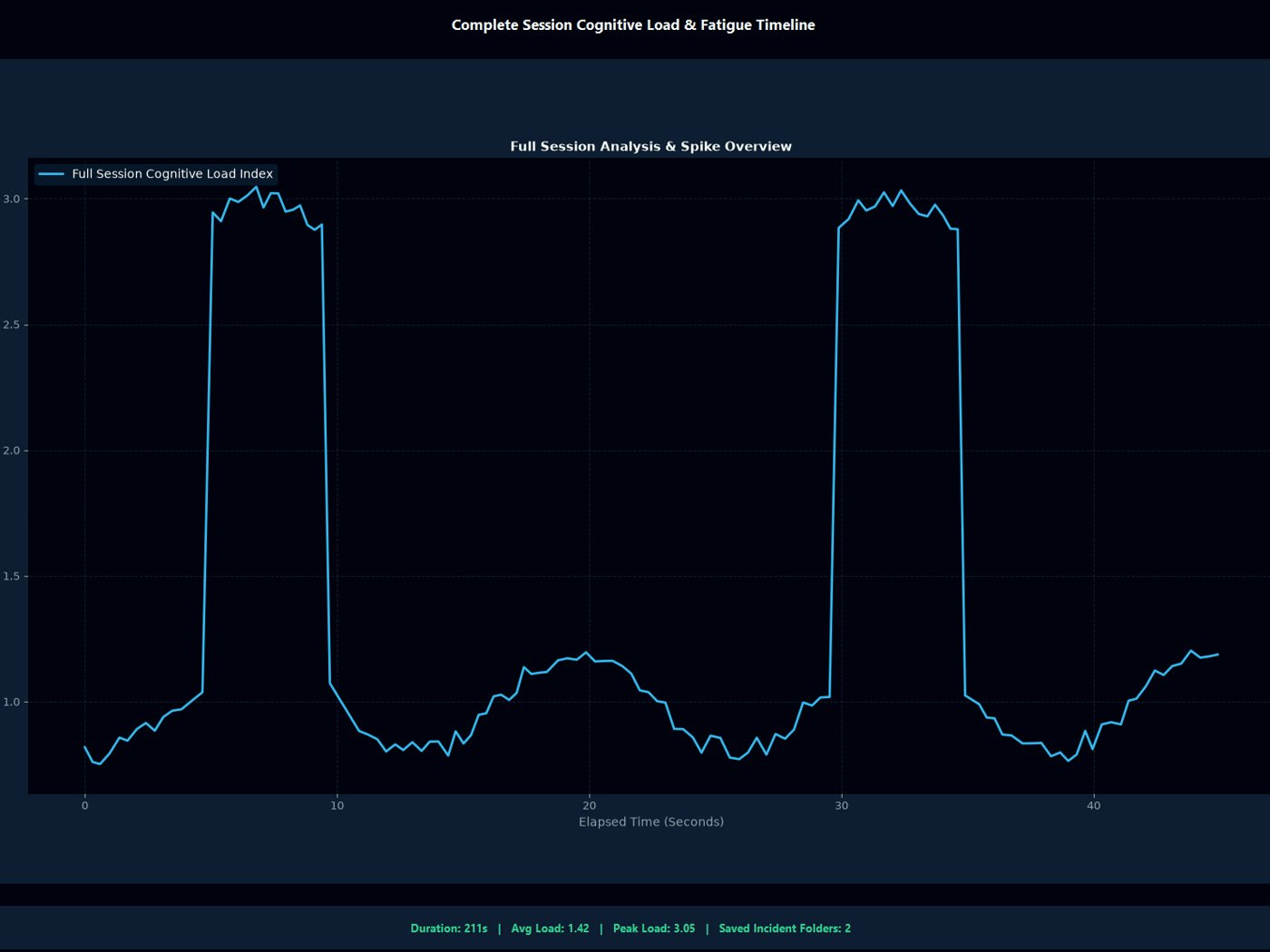Click the 30 x-axis tick label
The height and width of the screenshot is (952, 1270).
tap(842, 805)
